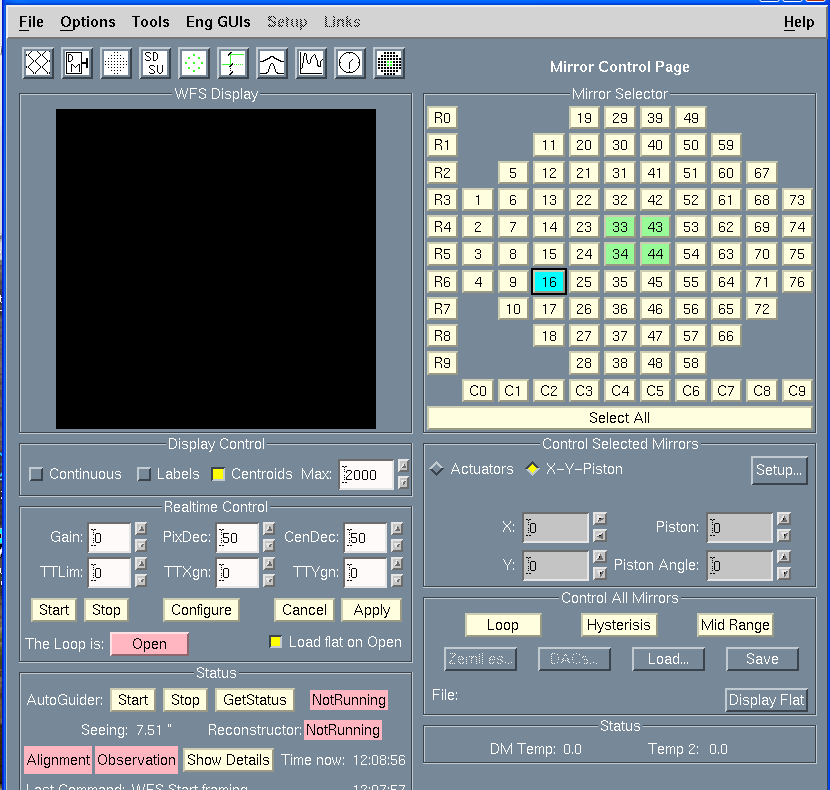
Task: Click the black dot grid toolbar icon
Action: [116, 64]
